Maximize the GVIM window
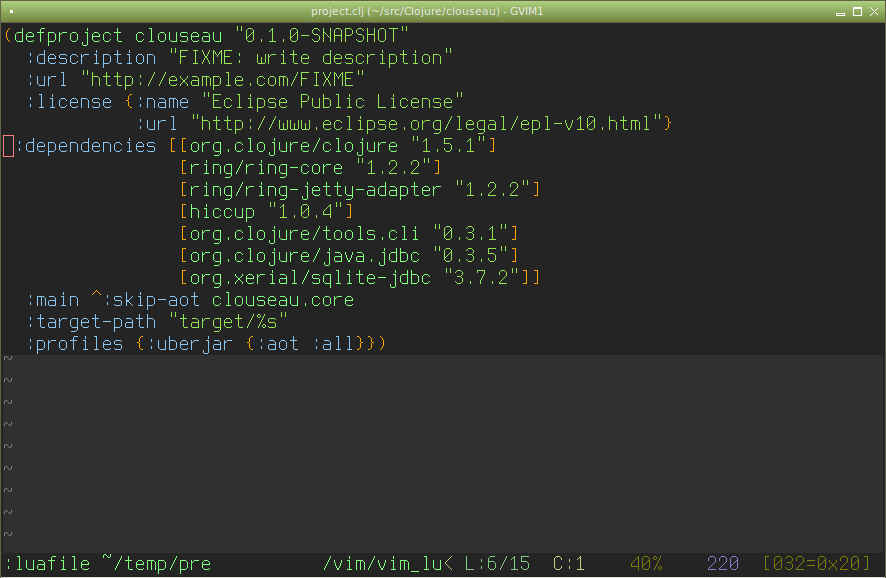Image resolution: width=886 pixels, height=578 pixels. click(857, 12)
